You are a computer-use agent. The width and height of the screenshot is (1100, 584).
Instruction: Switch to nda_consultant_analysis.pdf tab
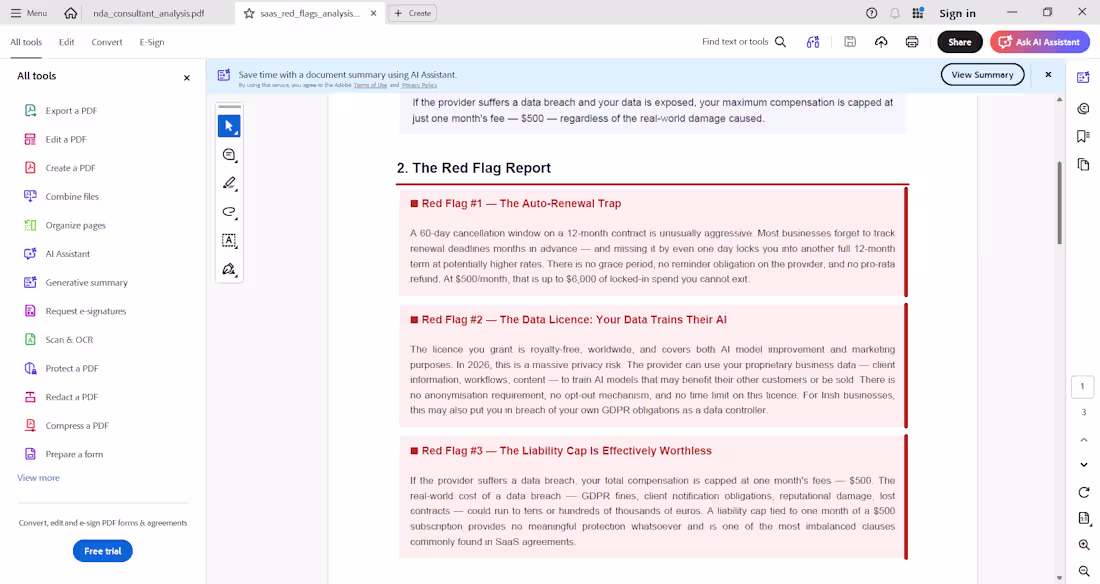pos(149,13)
